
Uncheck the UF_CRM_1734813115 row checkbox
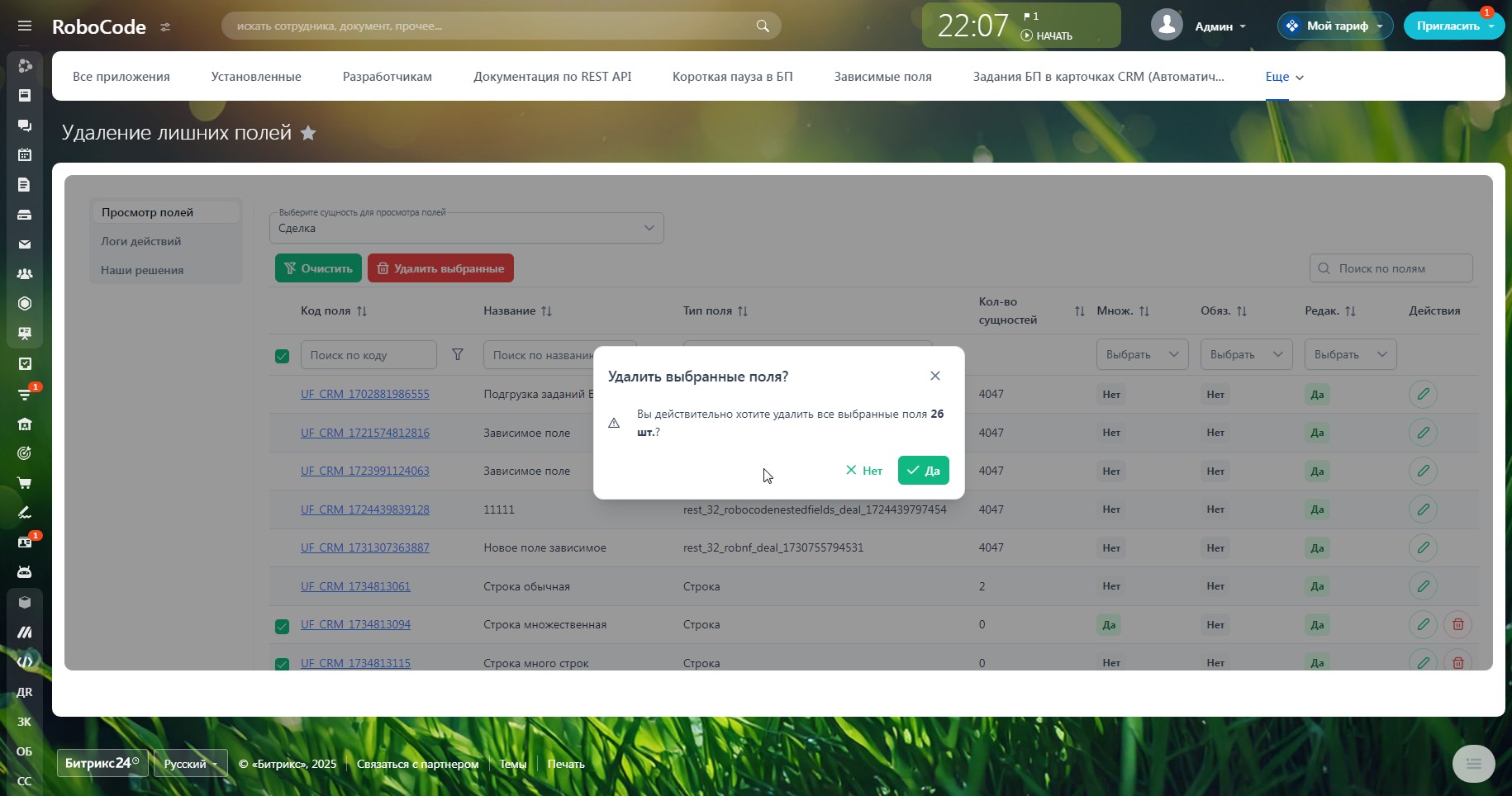(282, 664)
